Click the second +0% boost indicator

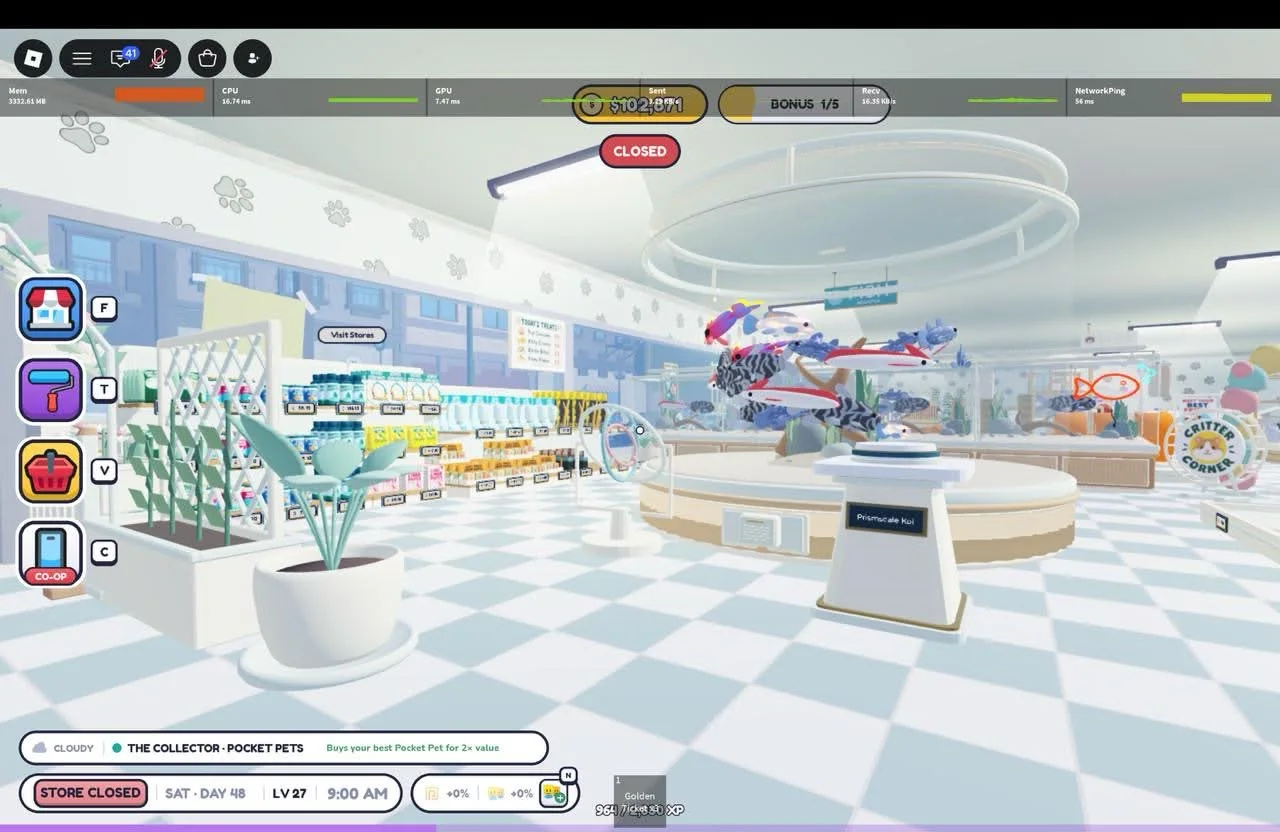(x=511, y=793)
